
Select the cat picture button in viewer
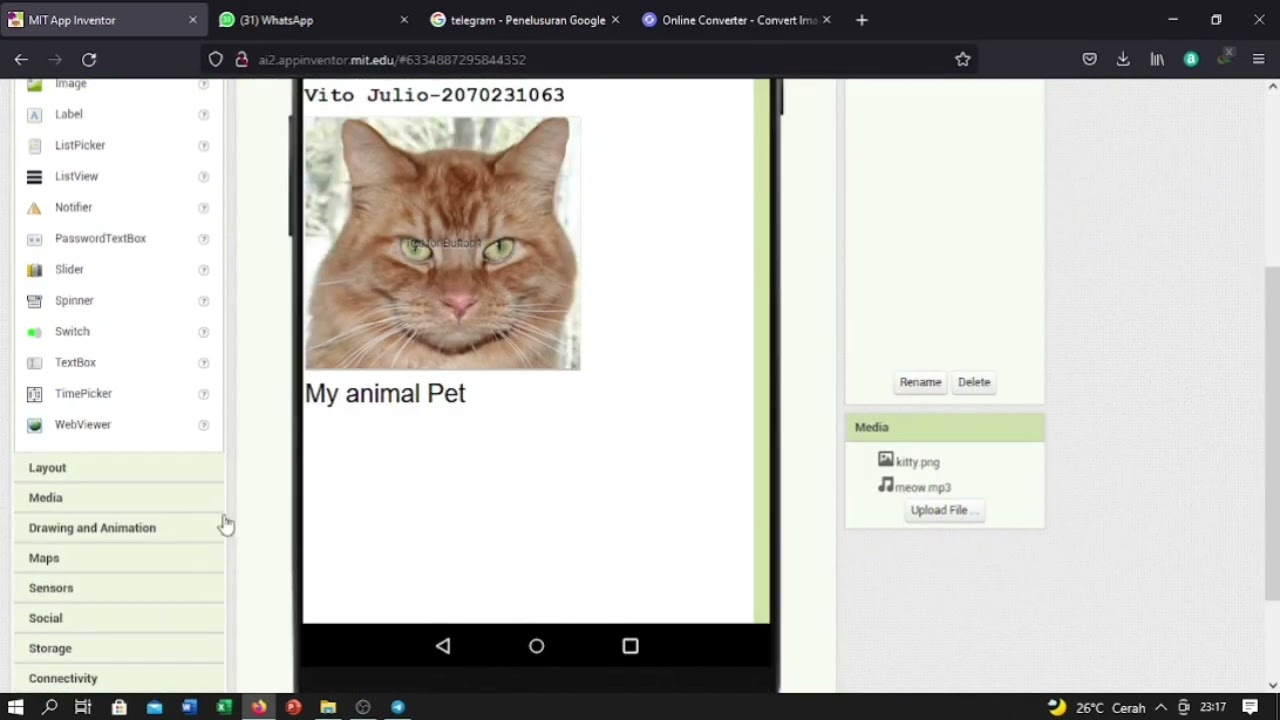click(x=442, y=243)
